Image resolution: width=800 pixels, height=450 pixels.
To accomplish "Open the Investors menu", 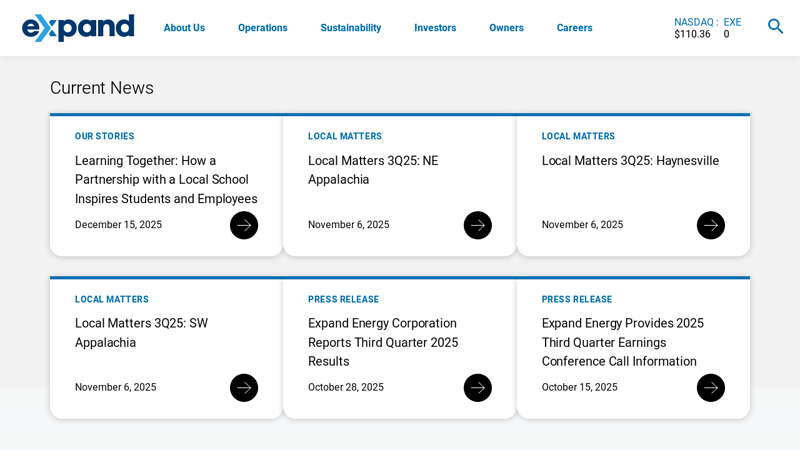I will coord(435,28).
